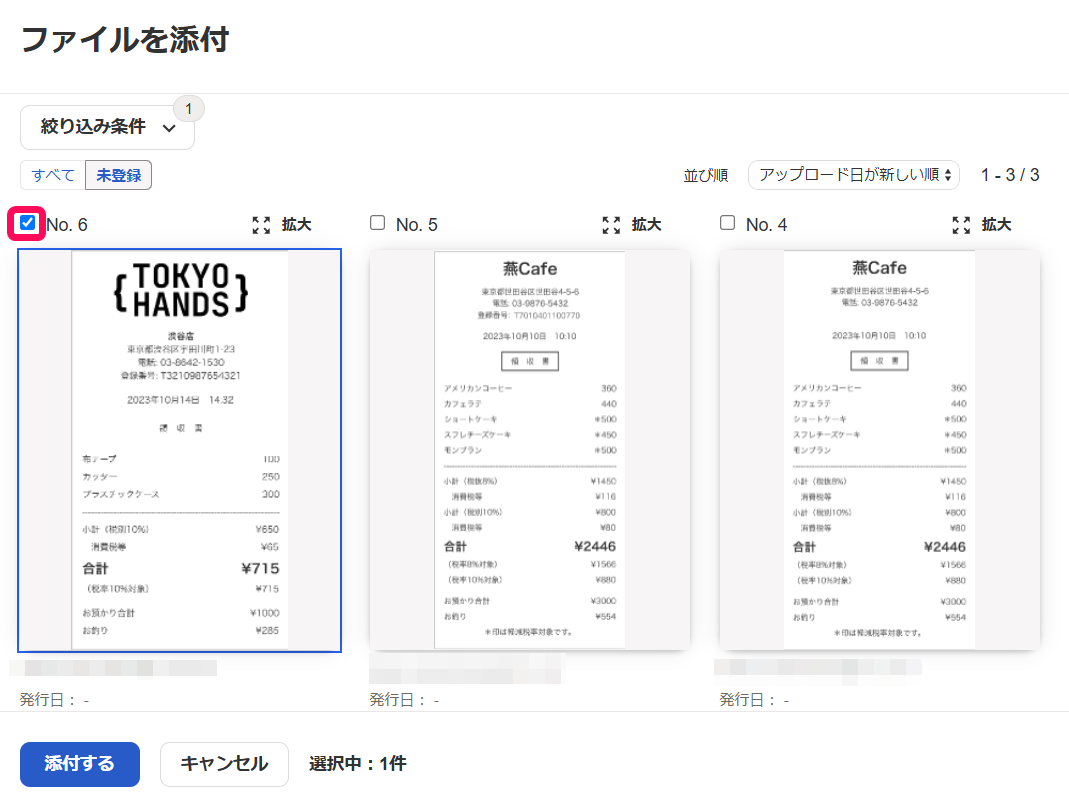The height and width of the screenshot is (809, 1069).
Task: Switch to the すべて tab
Action: click(53, 175)
